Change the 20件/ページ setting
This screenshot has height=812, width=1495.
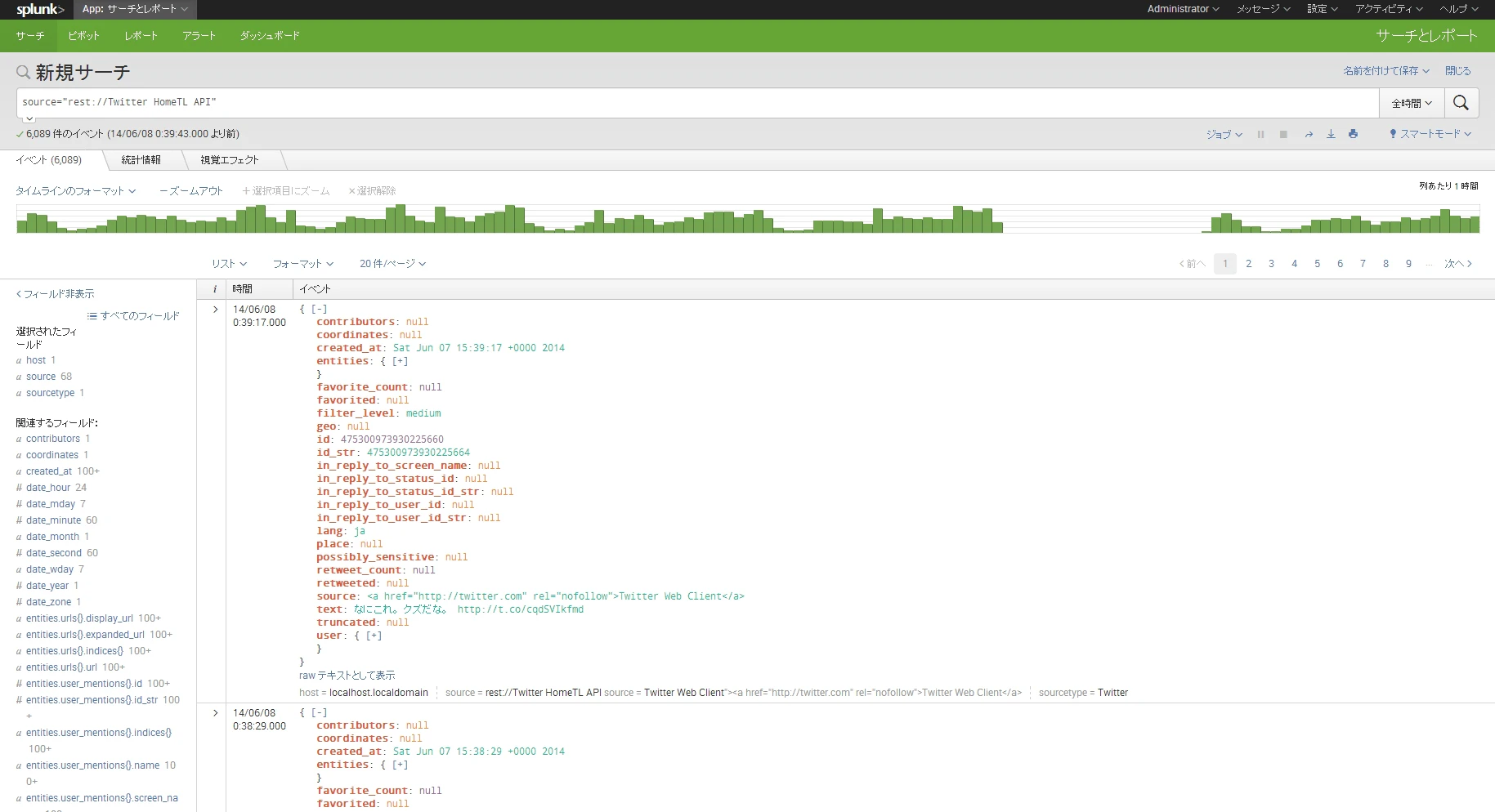pyautogui.click(x=392, y=264)
